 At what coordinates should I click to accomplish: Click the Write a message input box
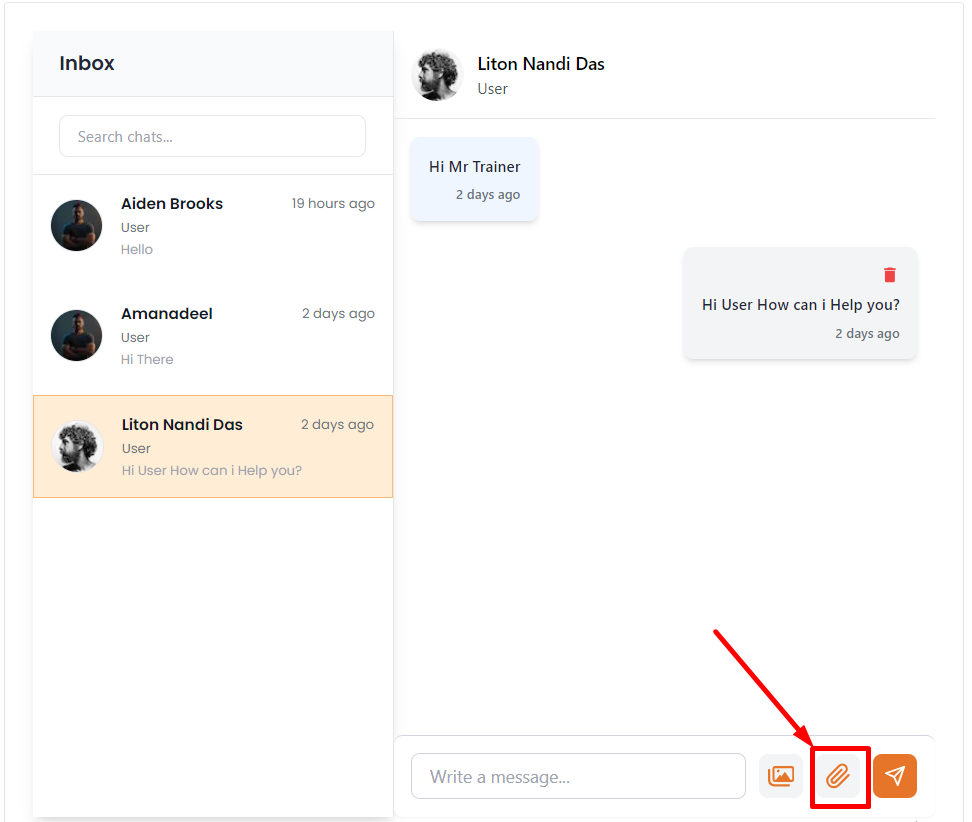578,776
